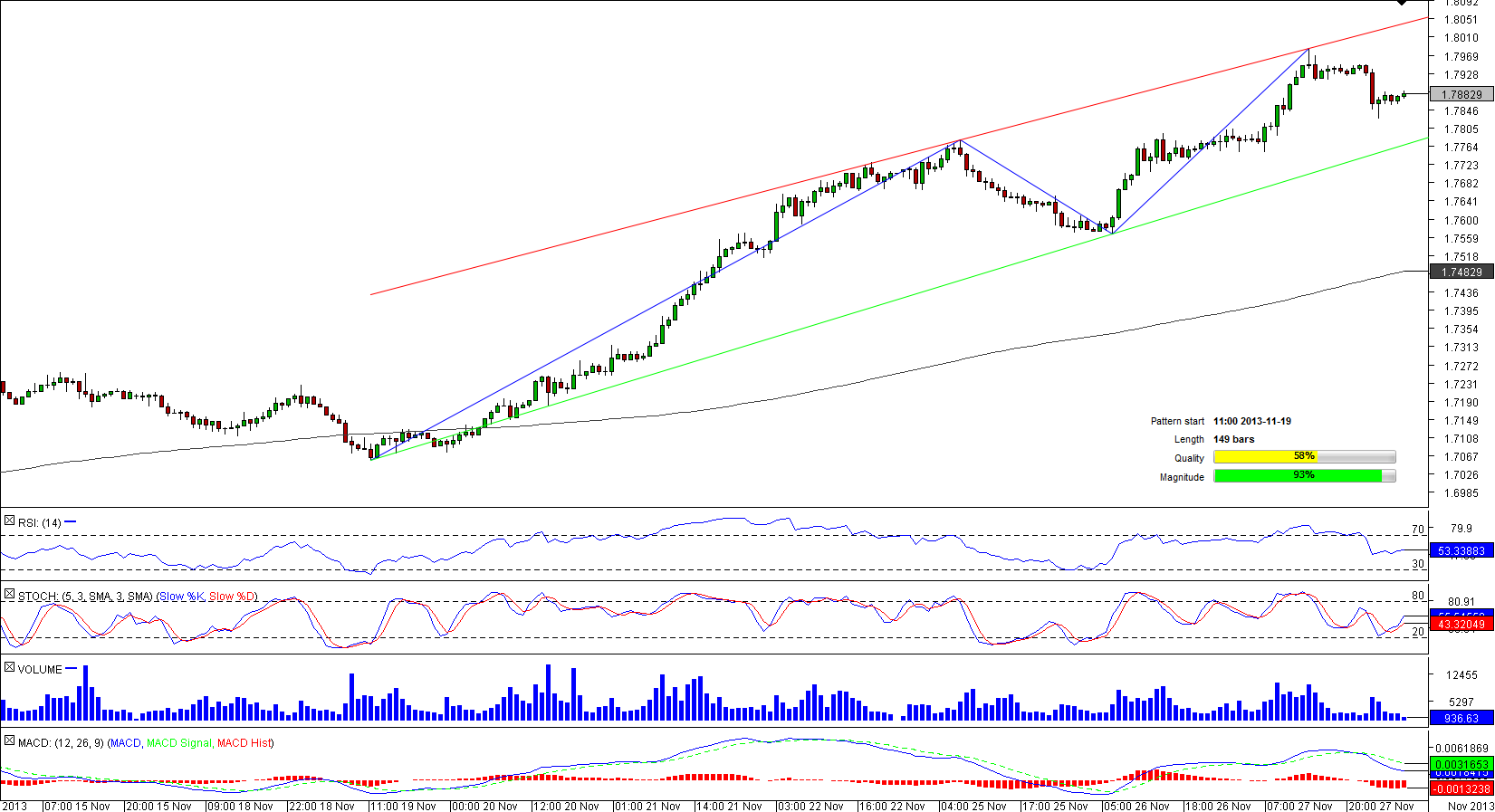The width and height of the screenshot is (1495, 812).
Task: Click the RSI blue line legend
Action: click(71, 521)
